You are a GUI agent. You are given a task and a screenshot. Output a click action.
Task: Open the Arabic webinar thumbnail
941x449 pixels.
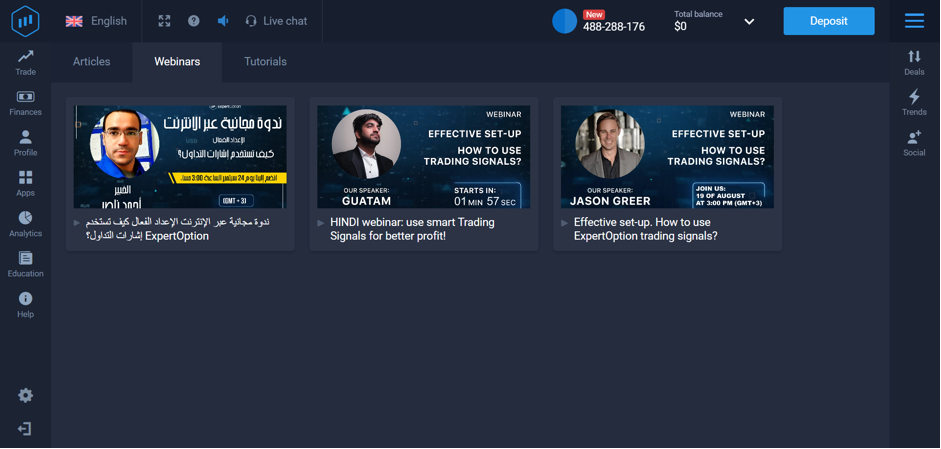pos(180,157)
